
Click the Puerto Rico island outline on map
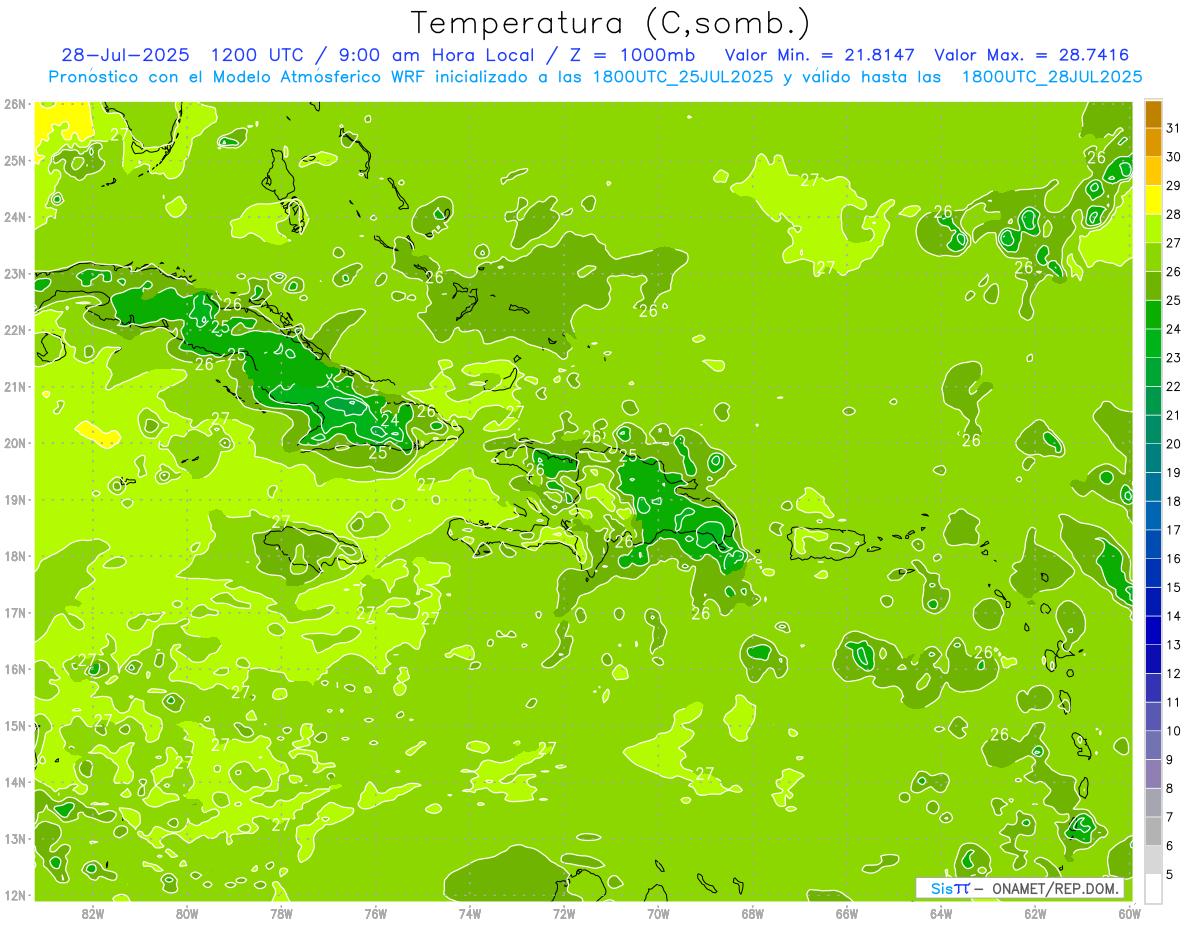(826, 542)
